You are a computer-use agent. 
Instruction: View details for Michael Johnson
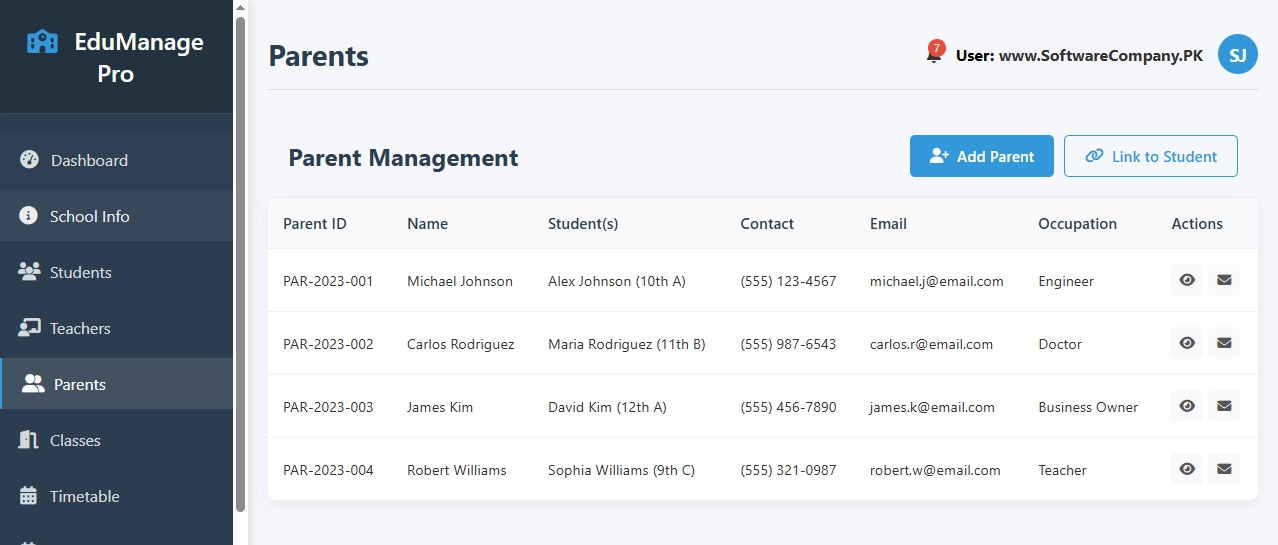(1187, 280)
